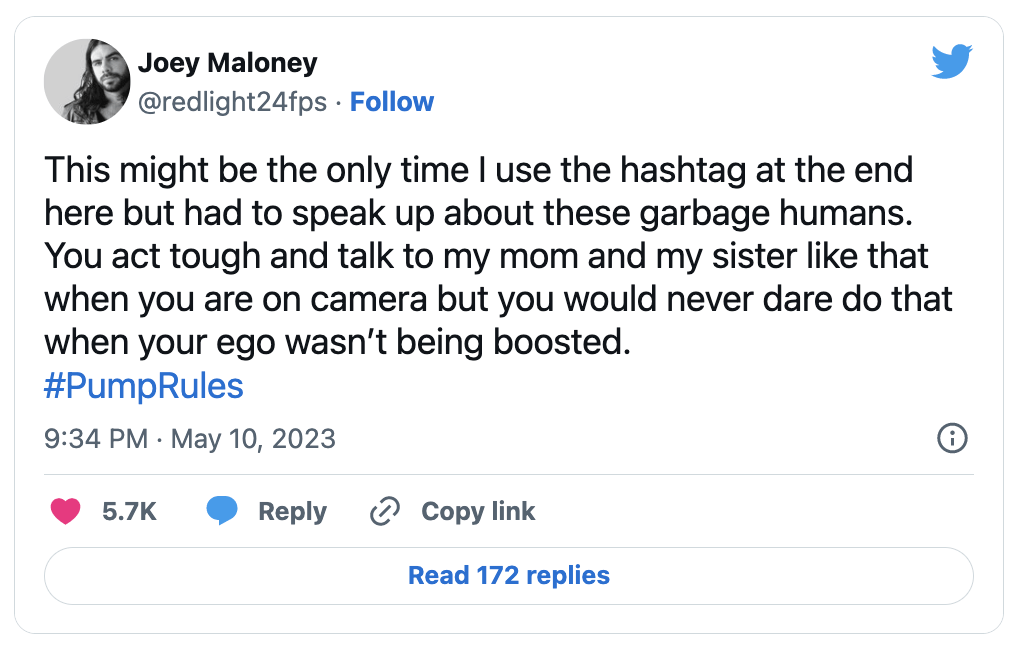Screen dimensions: 1022x654
Task: Click the Twitter bird logo
Action: [x=951, y=63]
